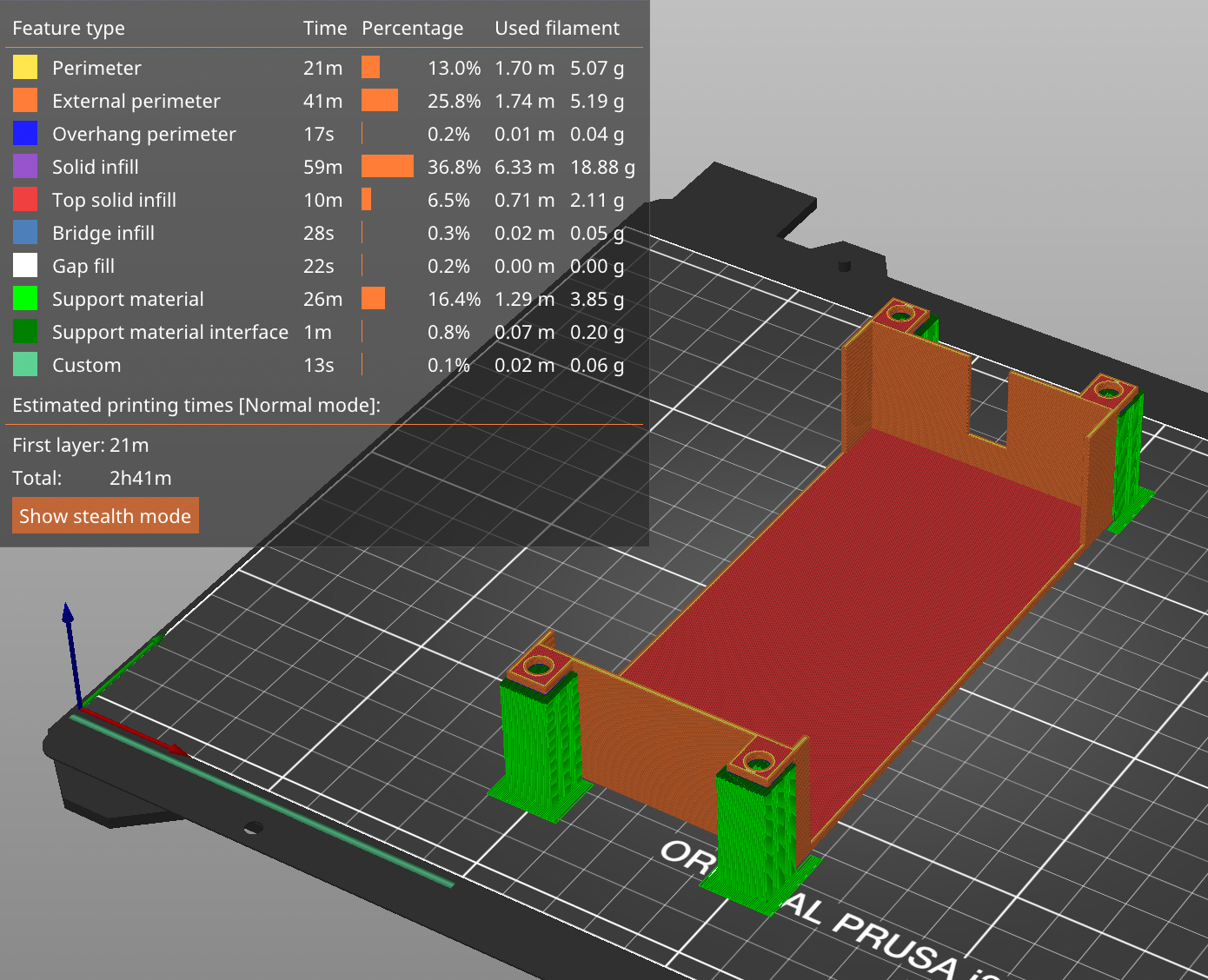Click the dark green Support material interface swatch
The width and height of the screenshot is (1208, 980).
click(25, 331)
